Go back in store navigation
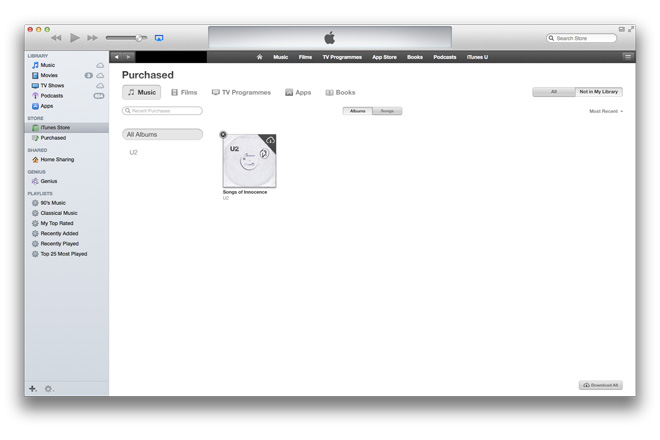 (x=117, y=57)
